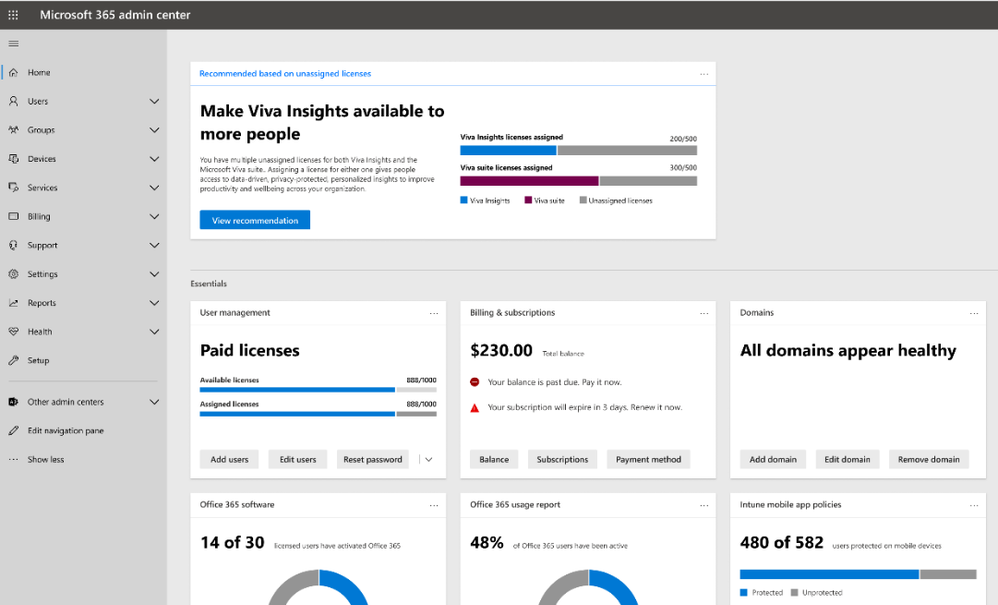The height and width of the screenshot is (605, 998).
Task: Click the Users person icon
Action: 13,101
